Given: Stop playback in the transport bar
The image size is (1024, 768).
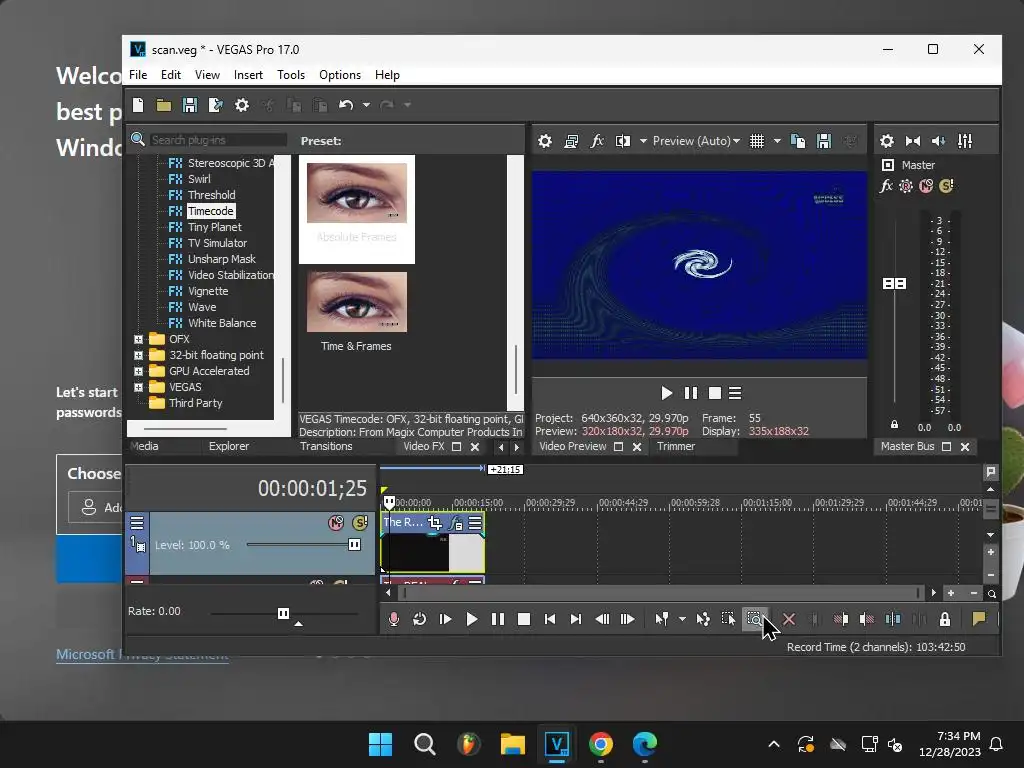Looking at the screenshot, I should pyautogui.click(x=524, y=619).
